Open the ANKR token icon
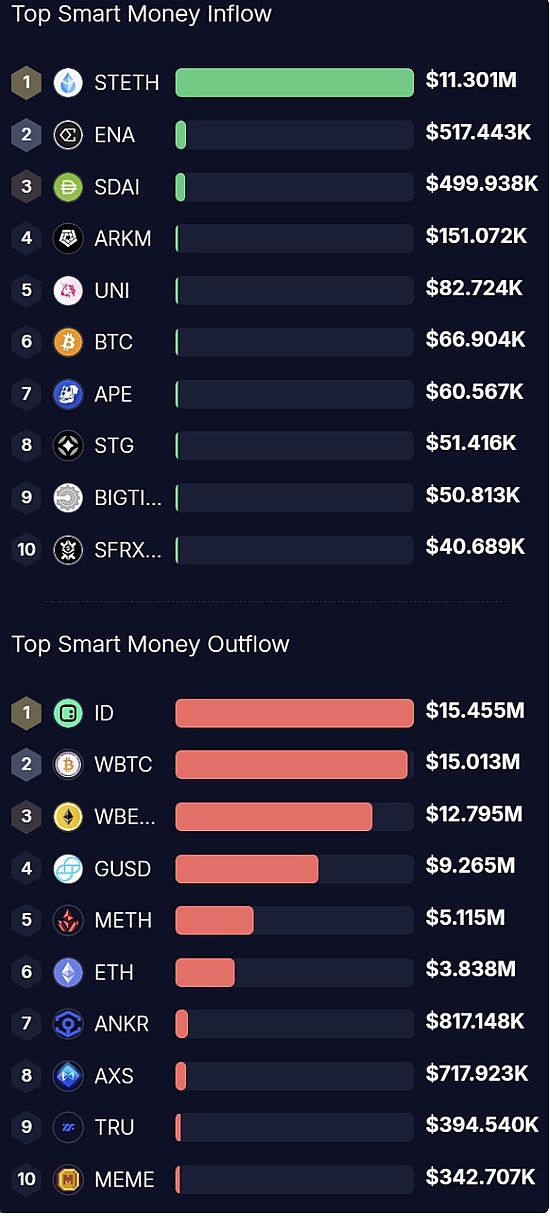Image resolution: width=550 pixels, height=1216 pixels. point(68,1024)
